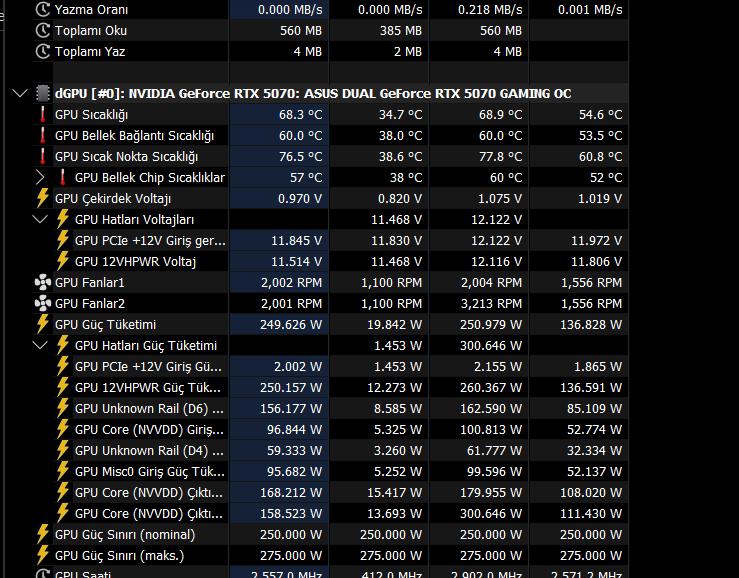Image resolution: width=739 pixels, height=578 pixels.
Task: Click lightning icon of GPU Güç Sınırı (nominal)
Action: click(43, 534)
